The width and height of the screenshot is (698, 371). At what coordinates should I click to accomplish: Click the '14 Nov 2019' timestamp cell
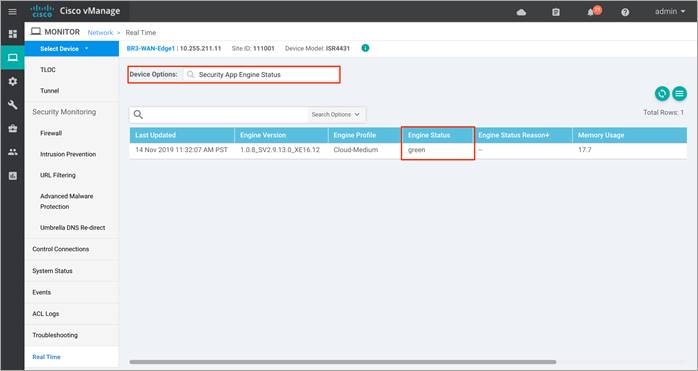(x=181, y=150)
